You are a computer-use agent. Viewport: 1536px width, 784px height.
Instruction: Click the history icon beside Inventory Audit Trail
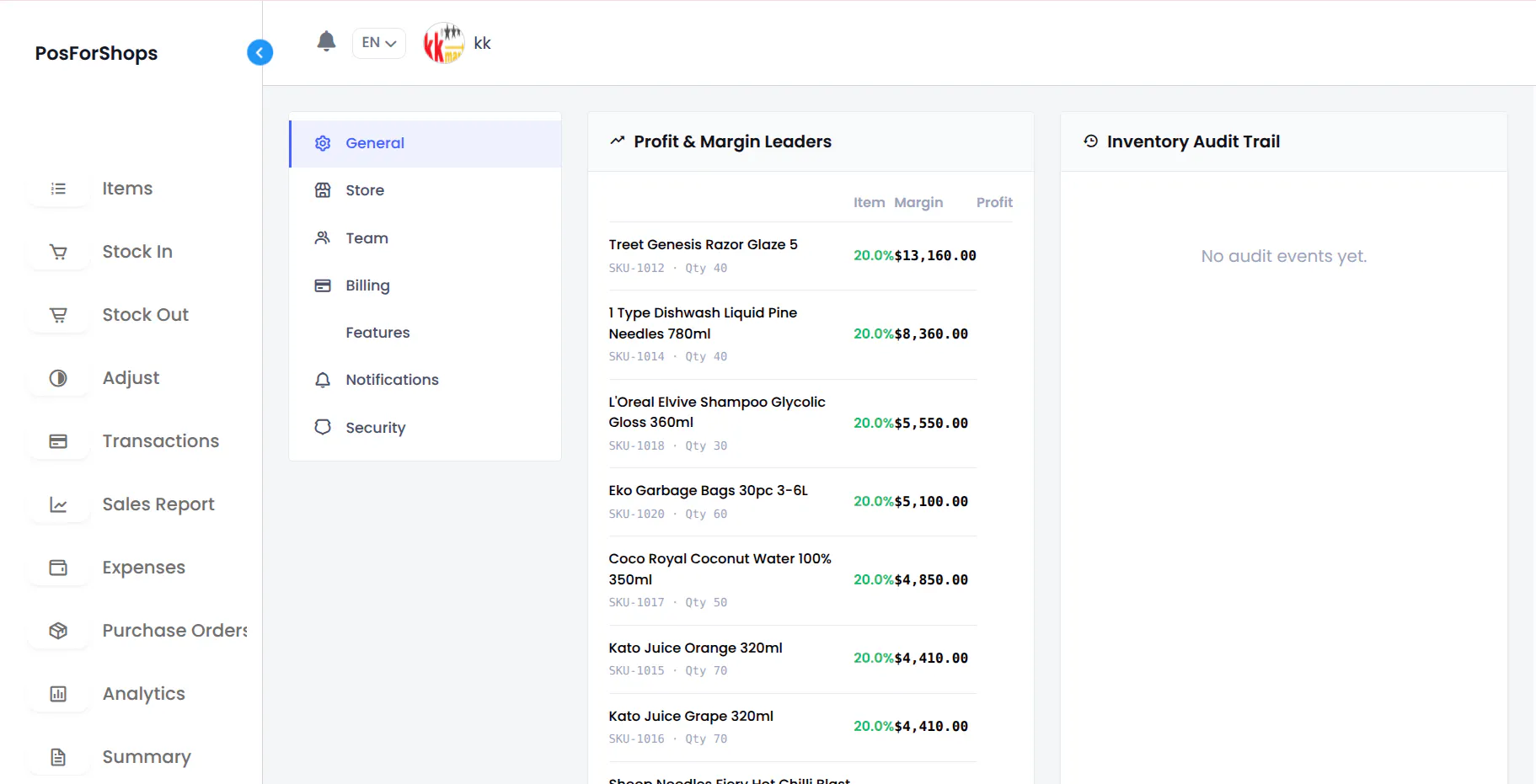(x=1091, y=141)
